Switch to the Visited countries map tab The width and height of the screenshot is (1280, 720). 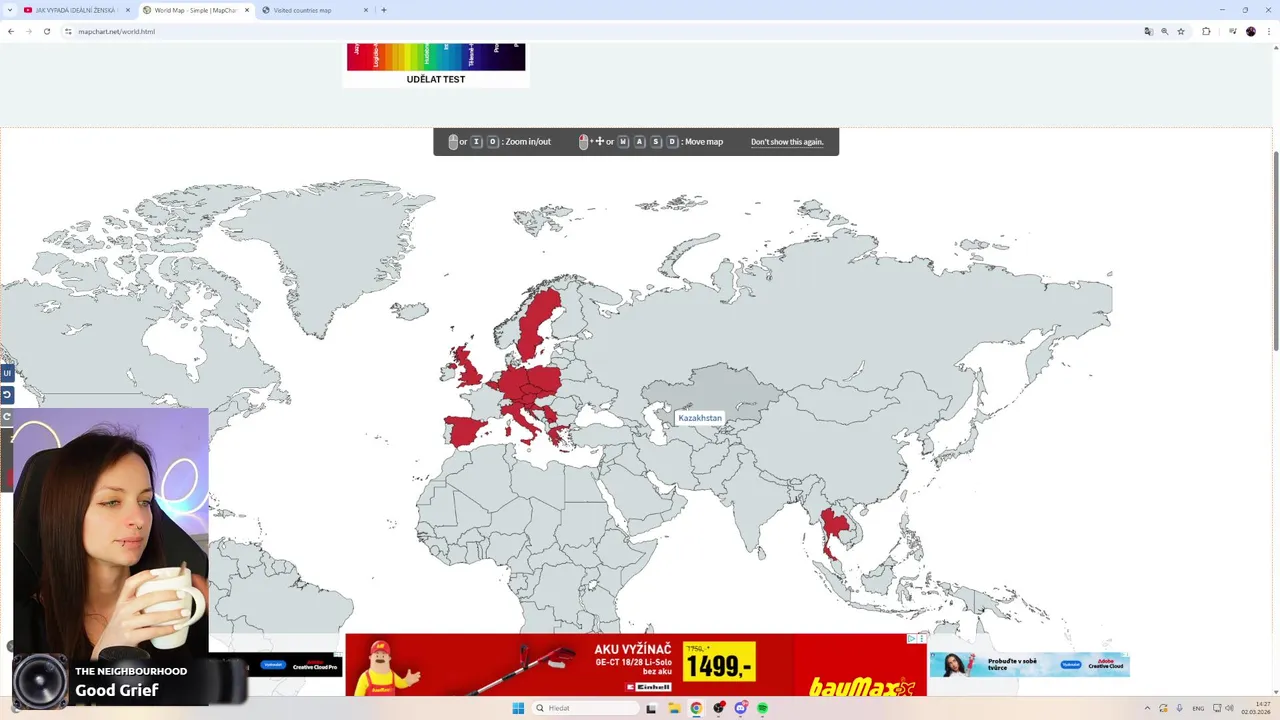point(308,10)
